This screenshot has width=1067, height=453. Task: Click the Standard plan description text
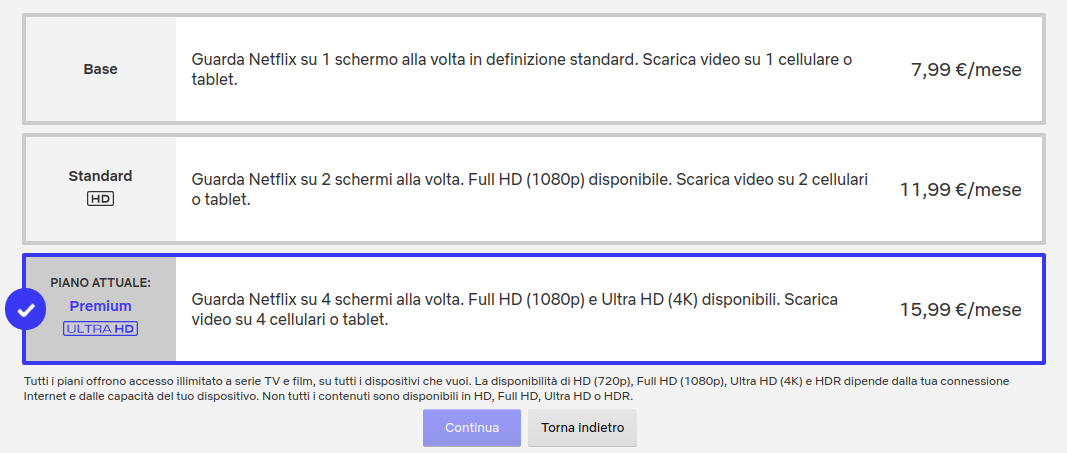pos(530,190)
